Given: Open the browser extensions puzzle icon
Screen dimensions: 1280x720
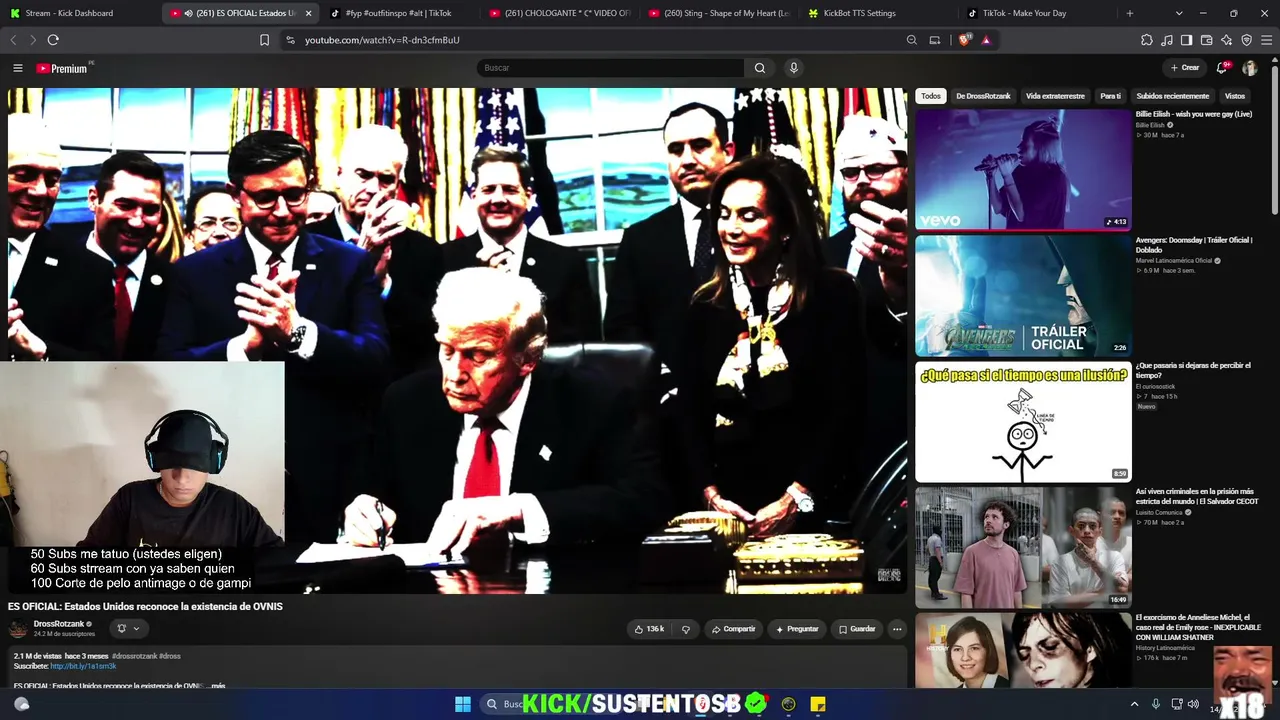Looking at the screenshot, I should [1147, 40].
